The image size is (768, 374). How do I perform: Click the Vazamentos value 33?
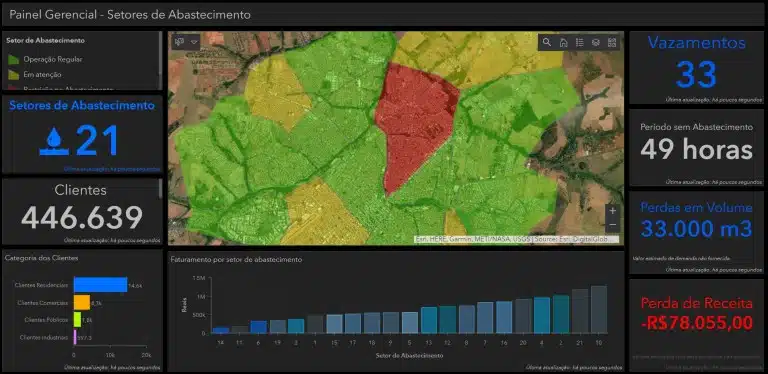pyautogui.click(x=696, y=74)
